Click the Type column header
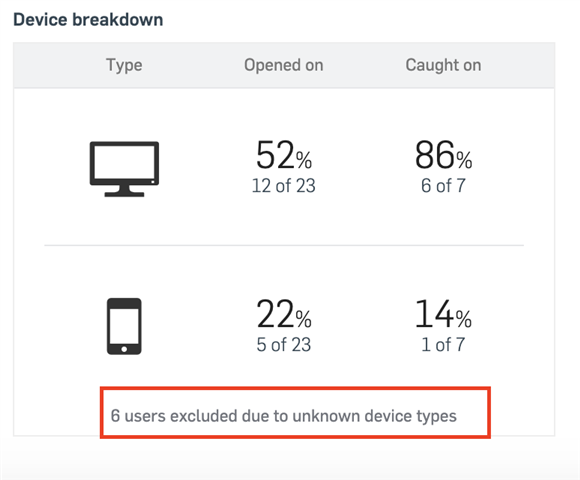580x480 pixels. click(124, 65)
